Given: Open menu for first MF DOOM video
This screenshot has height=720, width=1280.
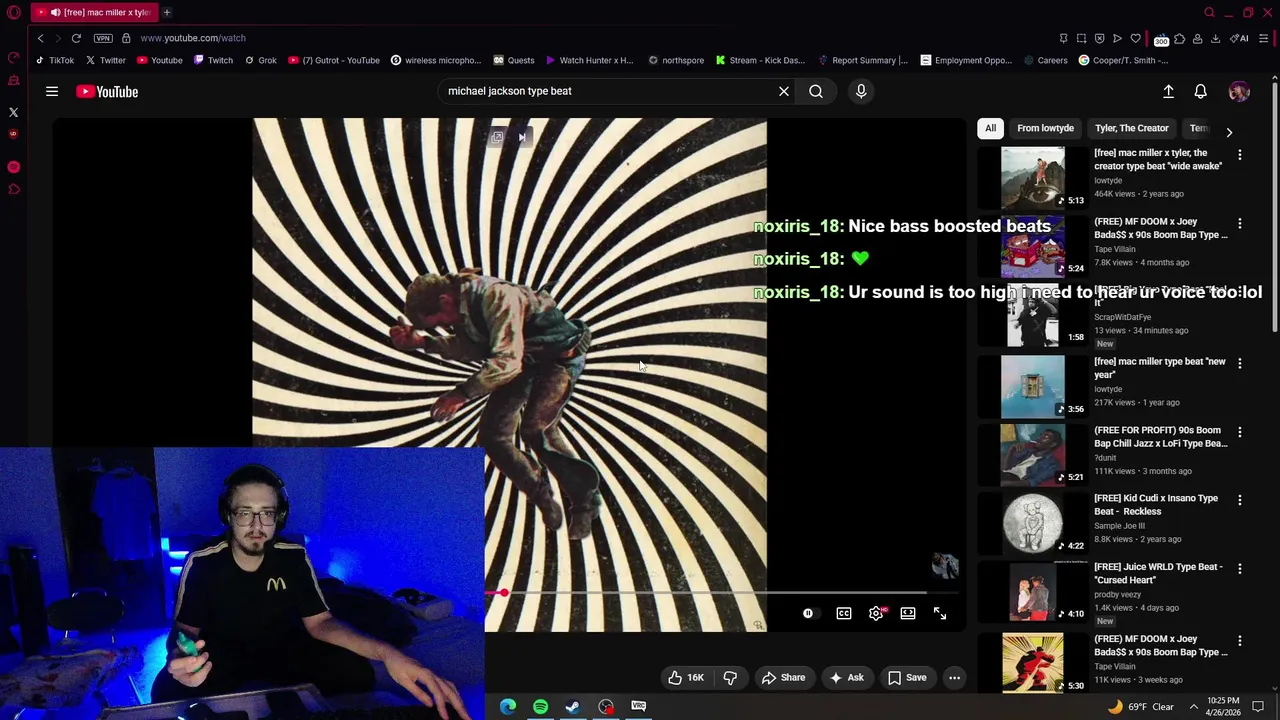Looking at the screenshot, I should point(1240,224).
